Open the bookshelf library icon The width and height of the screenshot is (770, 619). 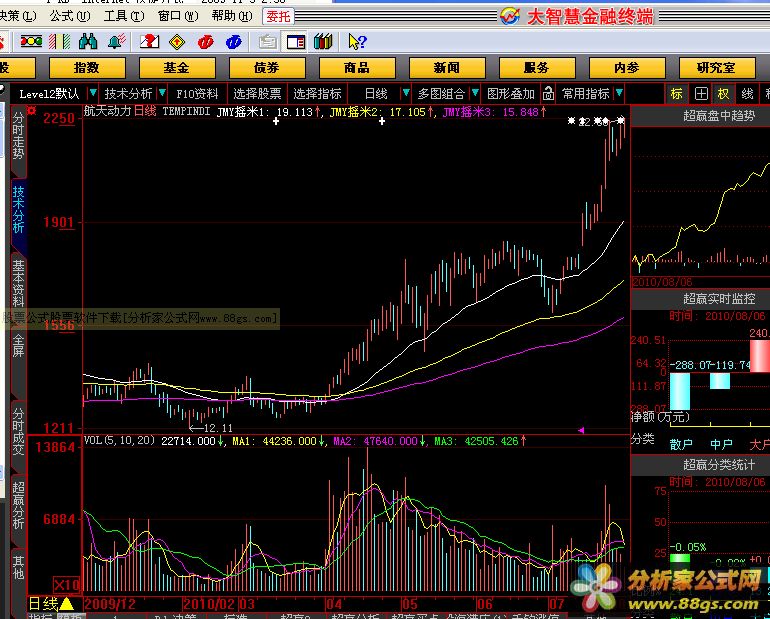323,42
